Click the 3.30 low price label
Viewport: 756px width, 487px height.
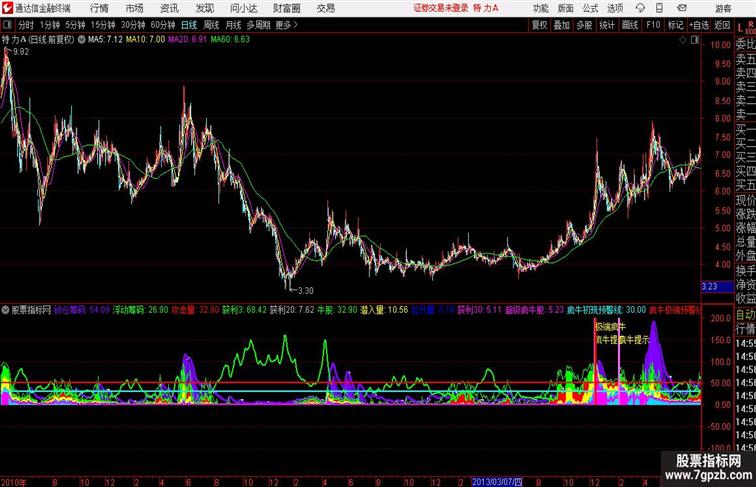coord(305,290)
